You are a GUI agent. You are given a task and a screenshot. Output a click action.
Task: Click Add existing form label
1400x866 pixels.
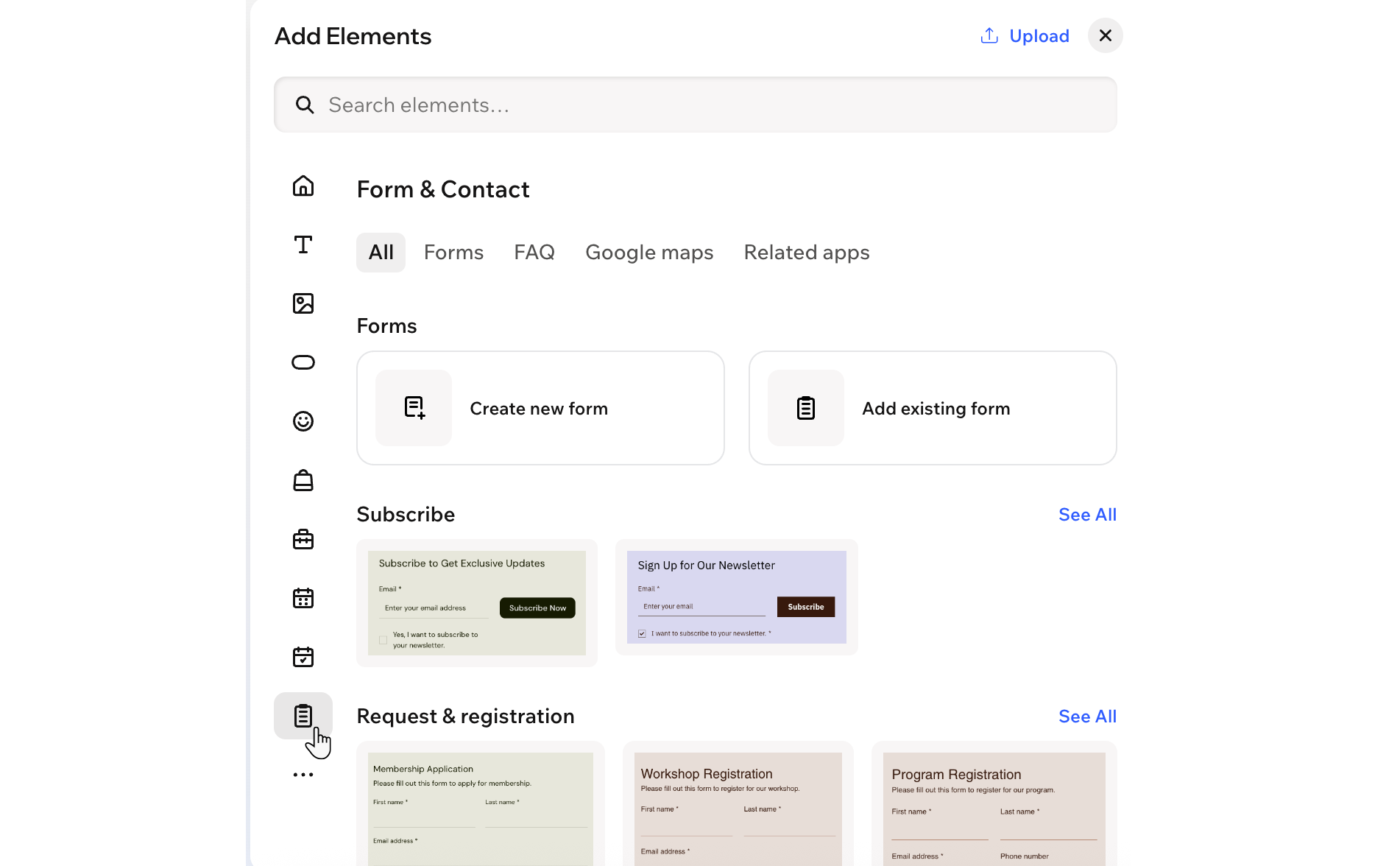click(936, 409)
